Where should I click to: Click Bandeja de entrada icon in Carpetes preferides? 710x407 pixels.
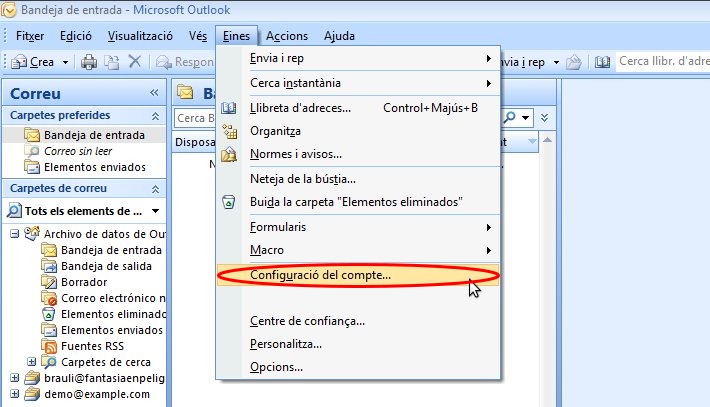click(x=32, y=135)
